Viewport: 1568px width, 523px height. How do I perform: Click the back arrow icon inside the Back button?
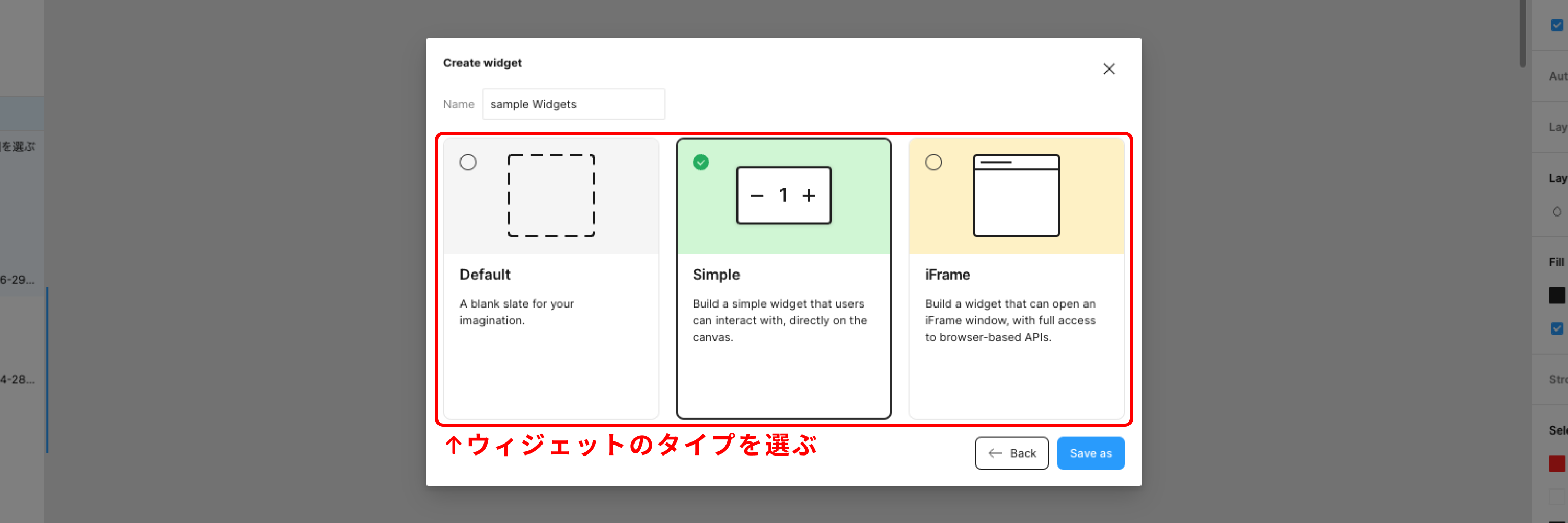pyautogui.click(x=995, y=453)
